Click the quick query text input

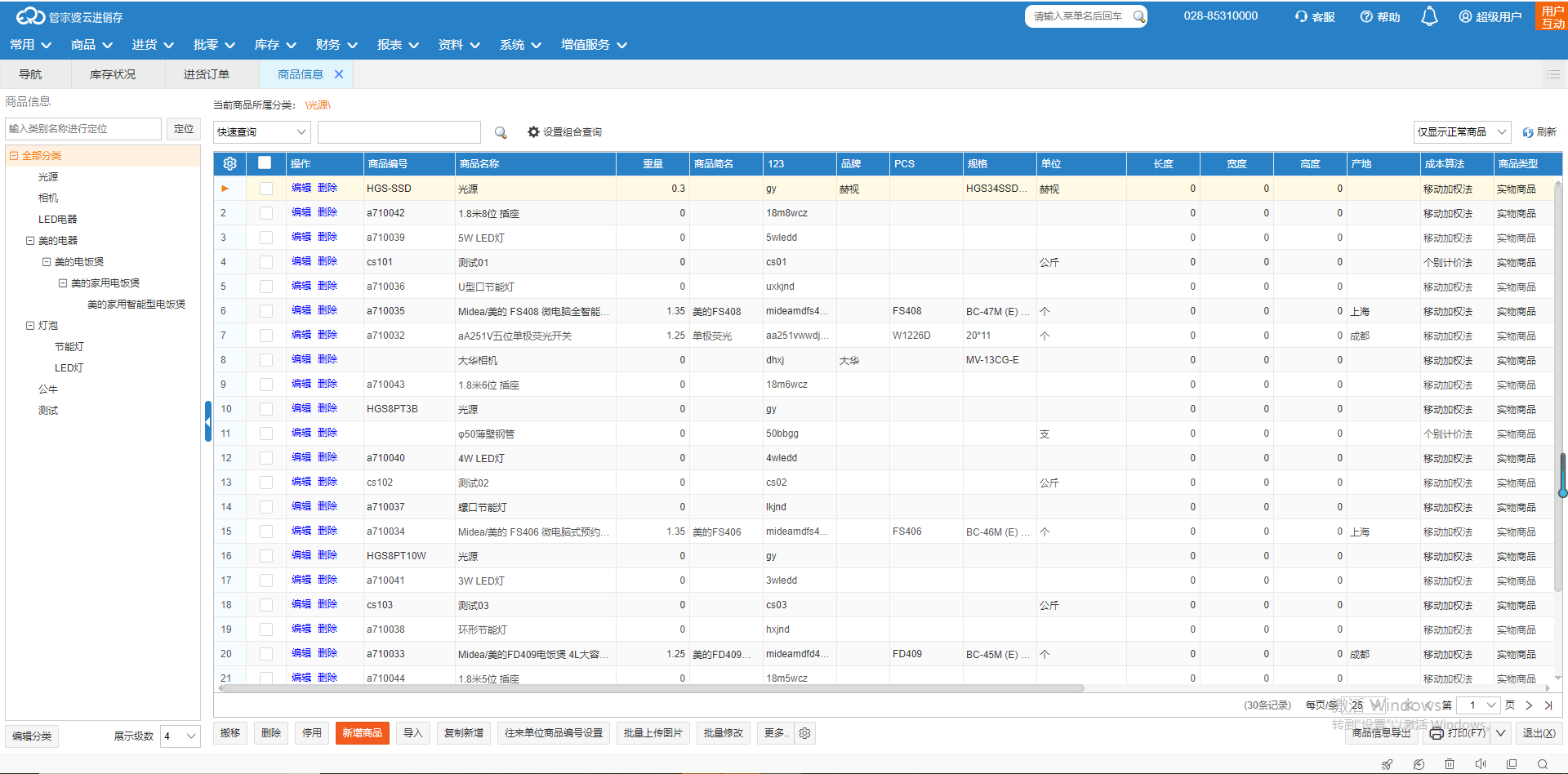point(399,132)
